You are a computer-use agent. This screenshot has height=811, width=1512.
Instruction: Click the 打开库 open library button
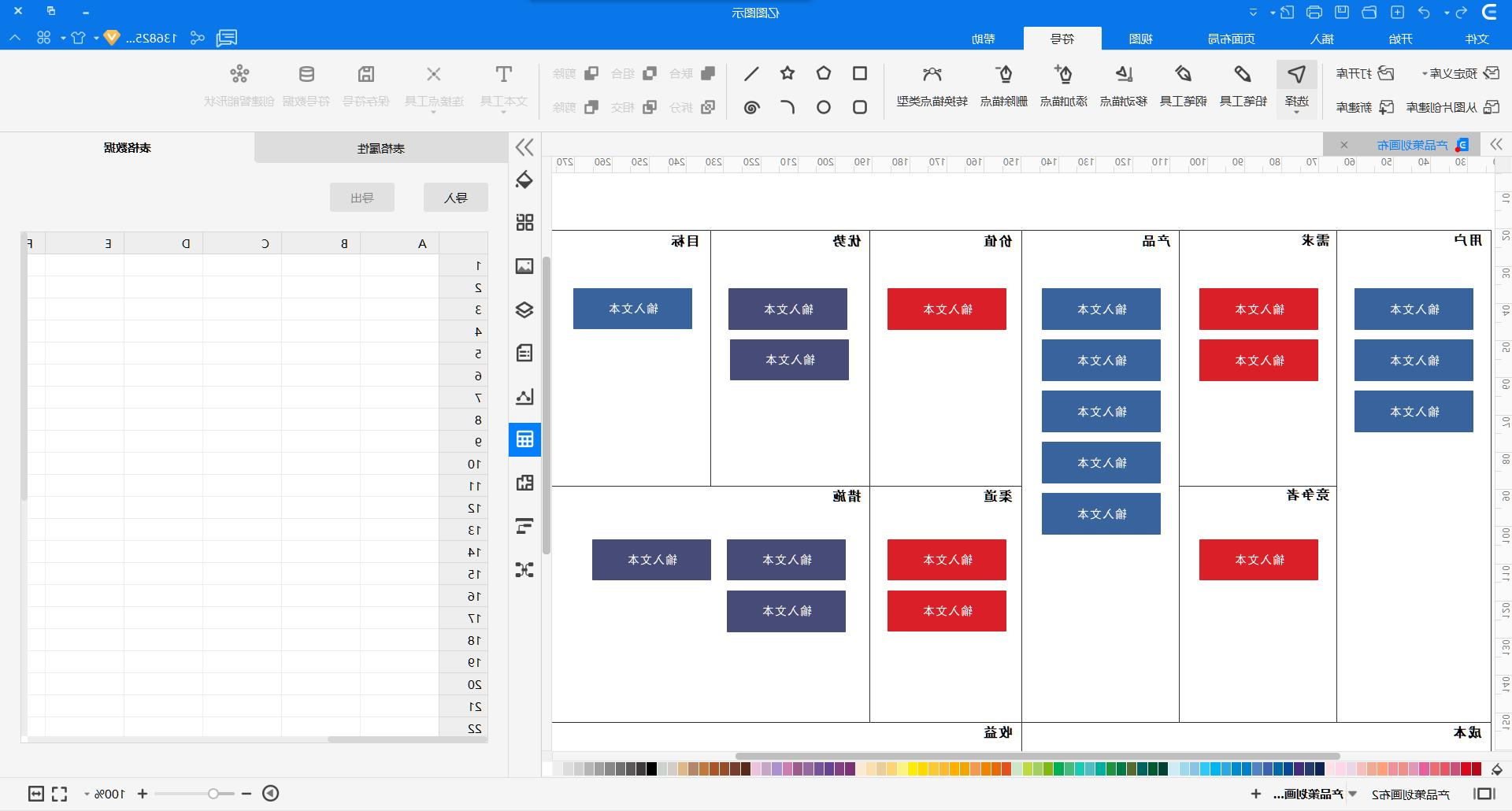pos(1366,73)
